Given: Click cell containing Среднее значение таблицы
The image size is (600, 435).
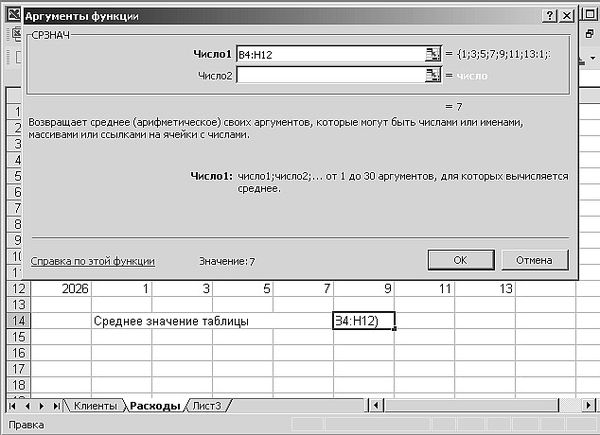Looking at the screenshot, I should [x=170, y=321].
